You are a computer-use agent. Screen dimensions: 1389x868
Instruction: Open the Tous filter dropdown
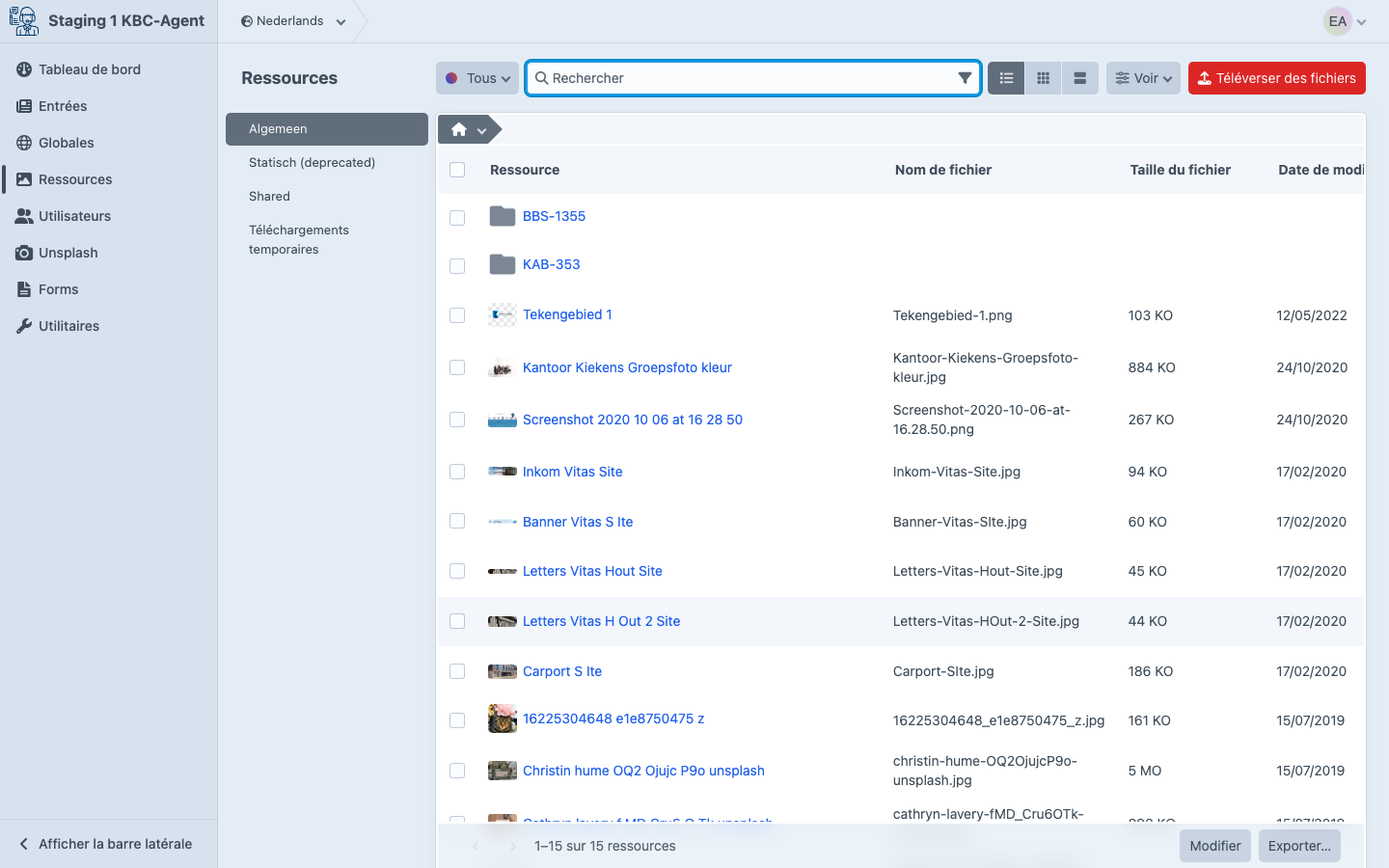pos(477,78)
